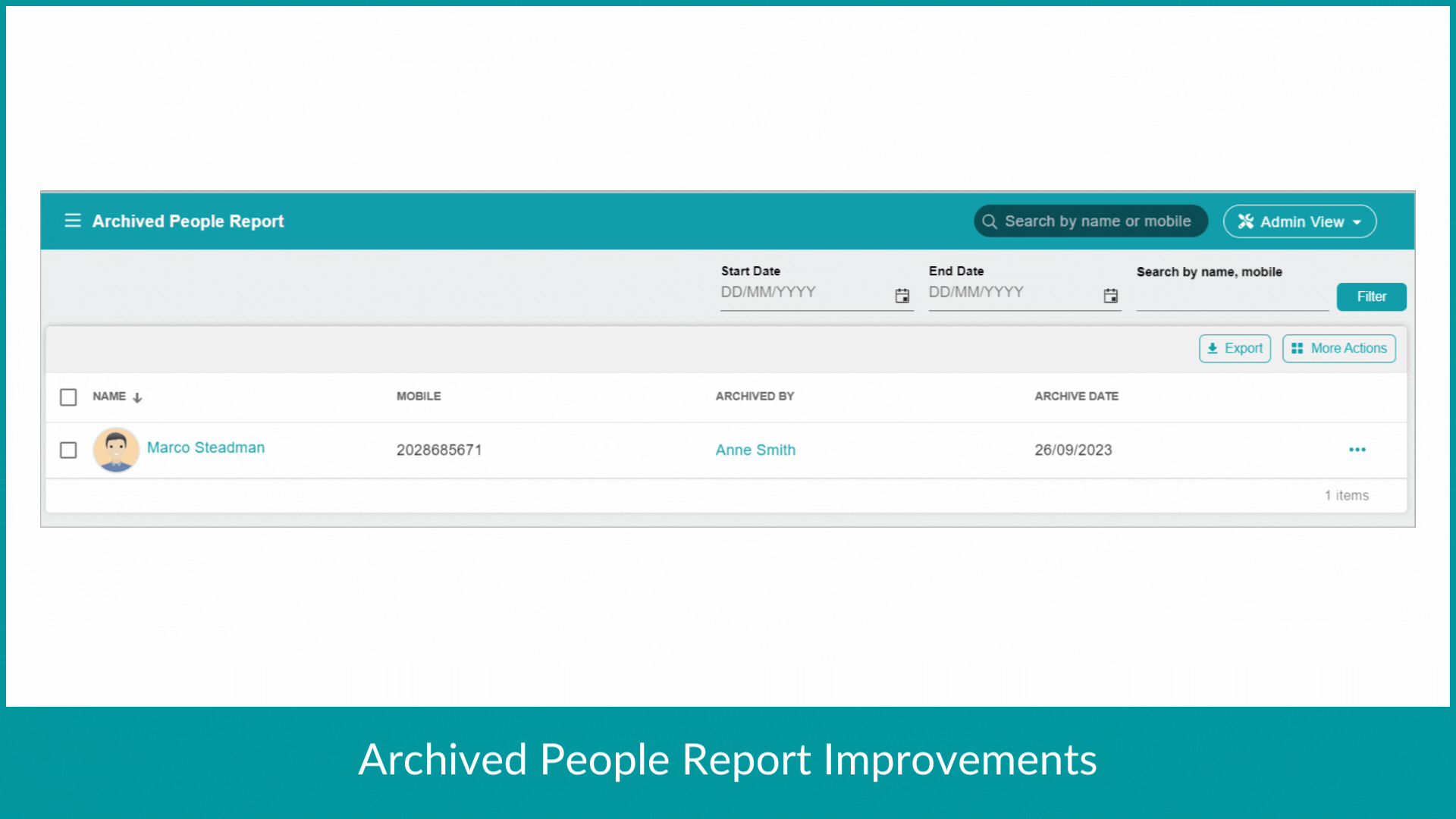The width and height of the screenshot is (1456, 819).
Task: Click Marco Steadman's avatar picture
Action: pos(116,450)
